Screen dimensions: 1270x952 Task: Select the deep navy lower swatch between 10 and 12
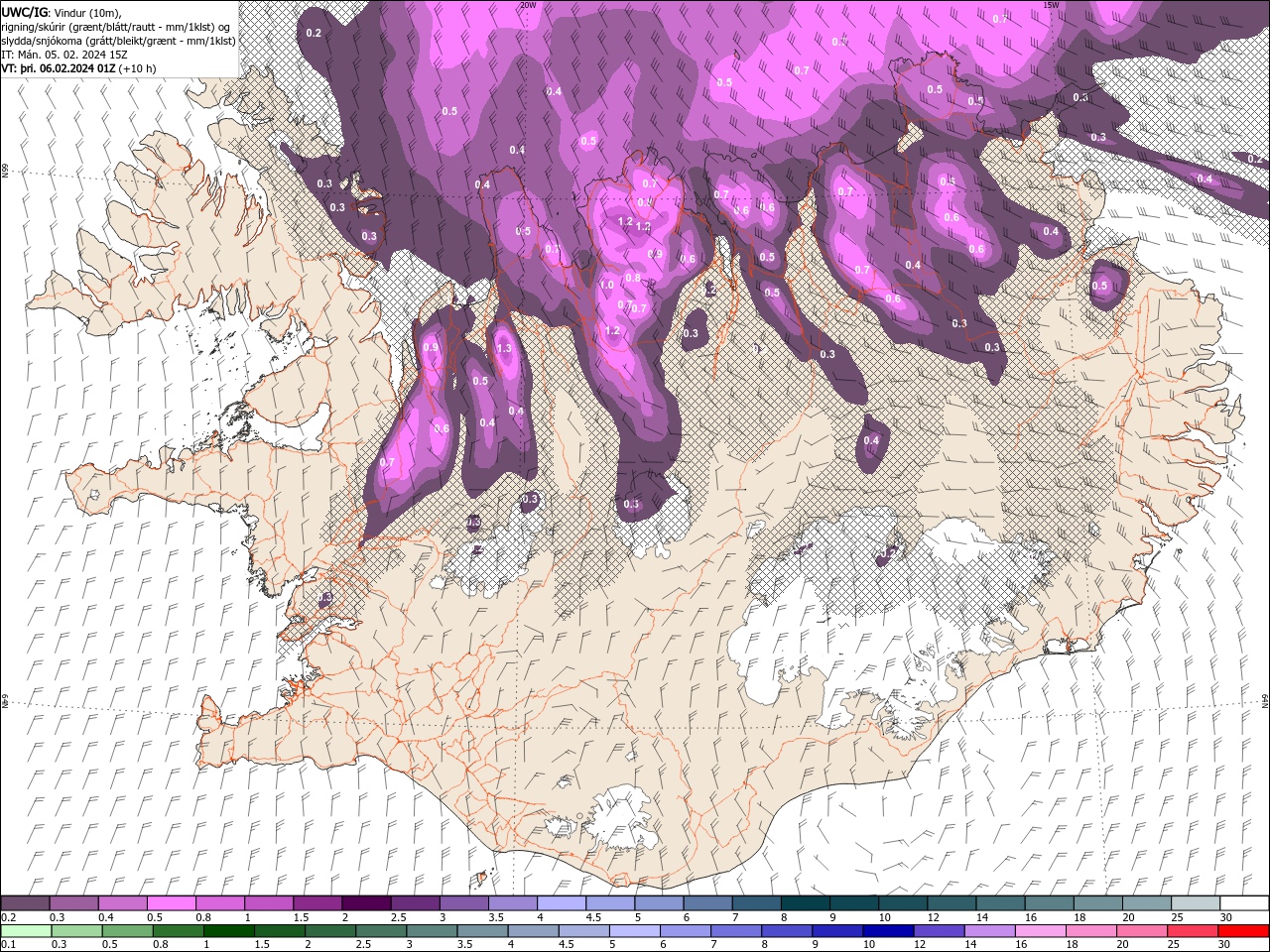pyautogui.click(x=888, y=931)
